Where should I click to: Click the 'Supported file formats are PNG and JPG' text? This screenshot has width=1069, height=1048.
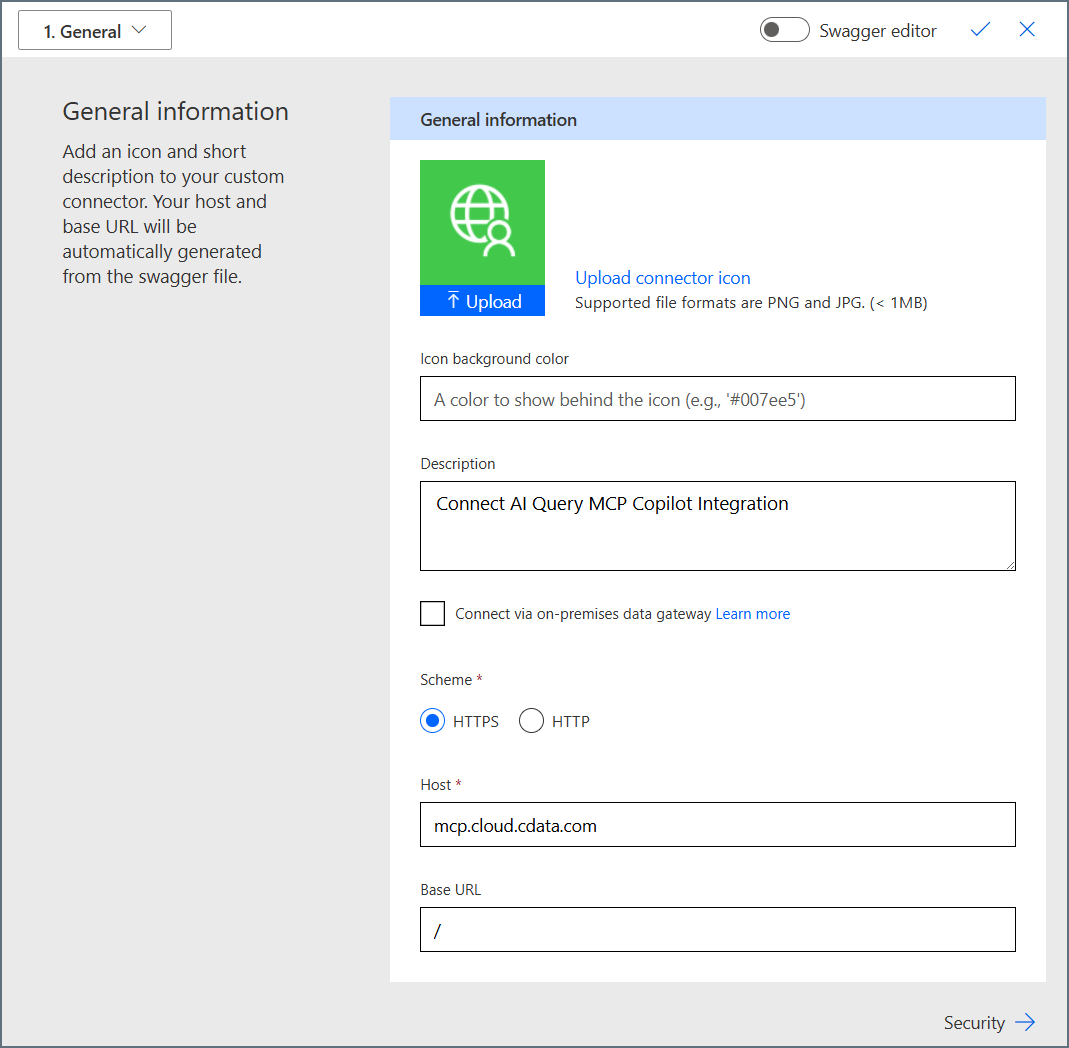pos(751,303)
